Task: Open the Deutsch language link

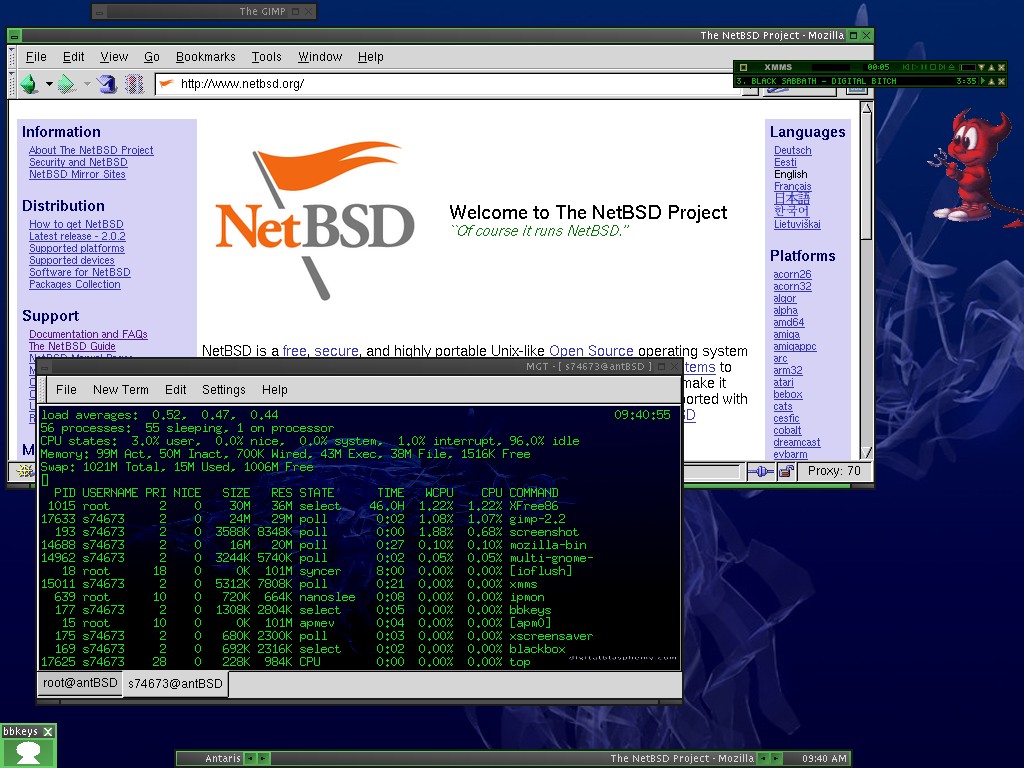Action: point(792,151)
